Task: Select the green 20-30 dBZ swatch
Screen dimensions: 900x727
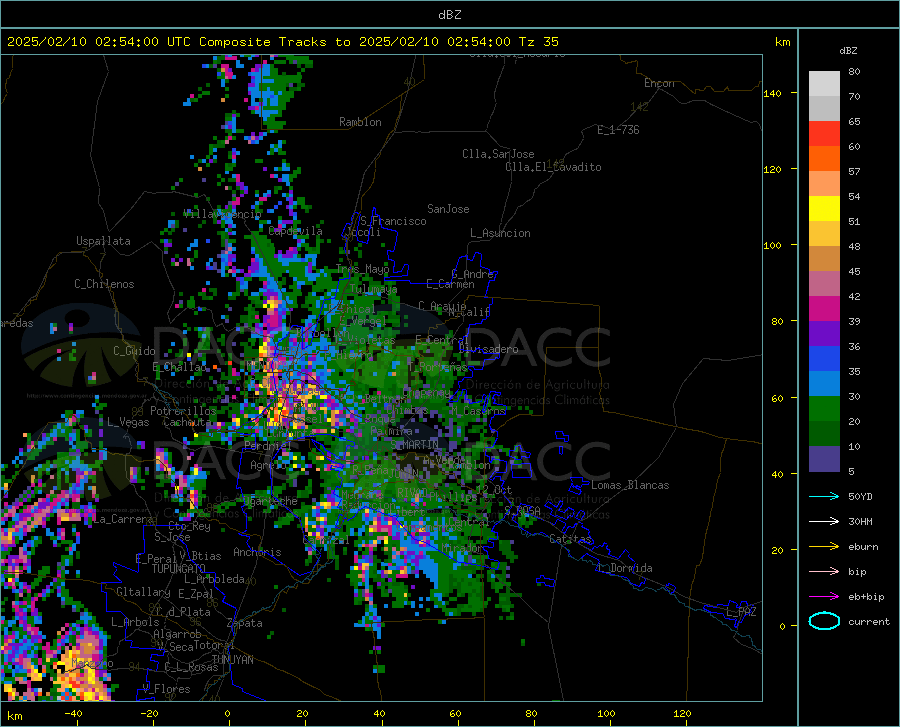Action: pyautogui.click(x=824, y=409)
